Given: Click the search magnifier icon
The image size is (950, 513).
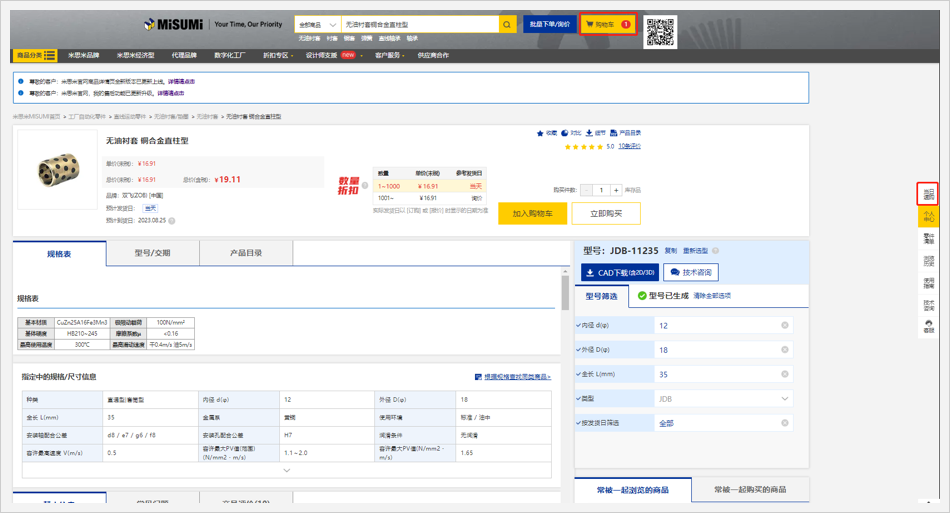Looking at the screenshot, I should [507, 24].
